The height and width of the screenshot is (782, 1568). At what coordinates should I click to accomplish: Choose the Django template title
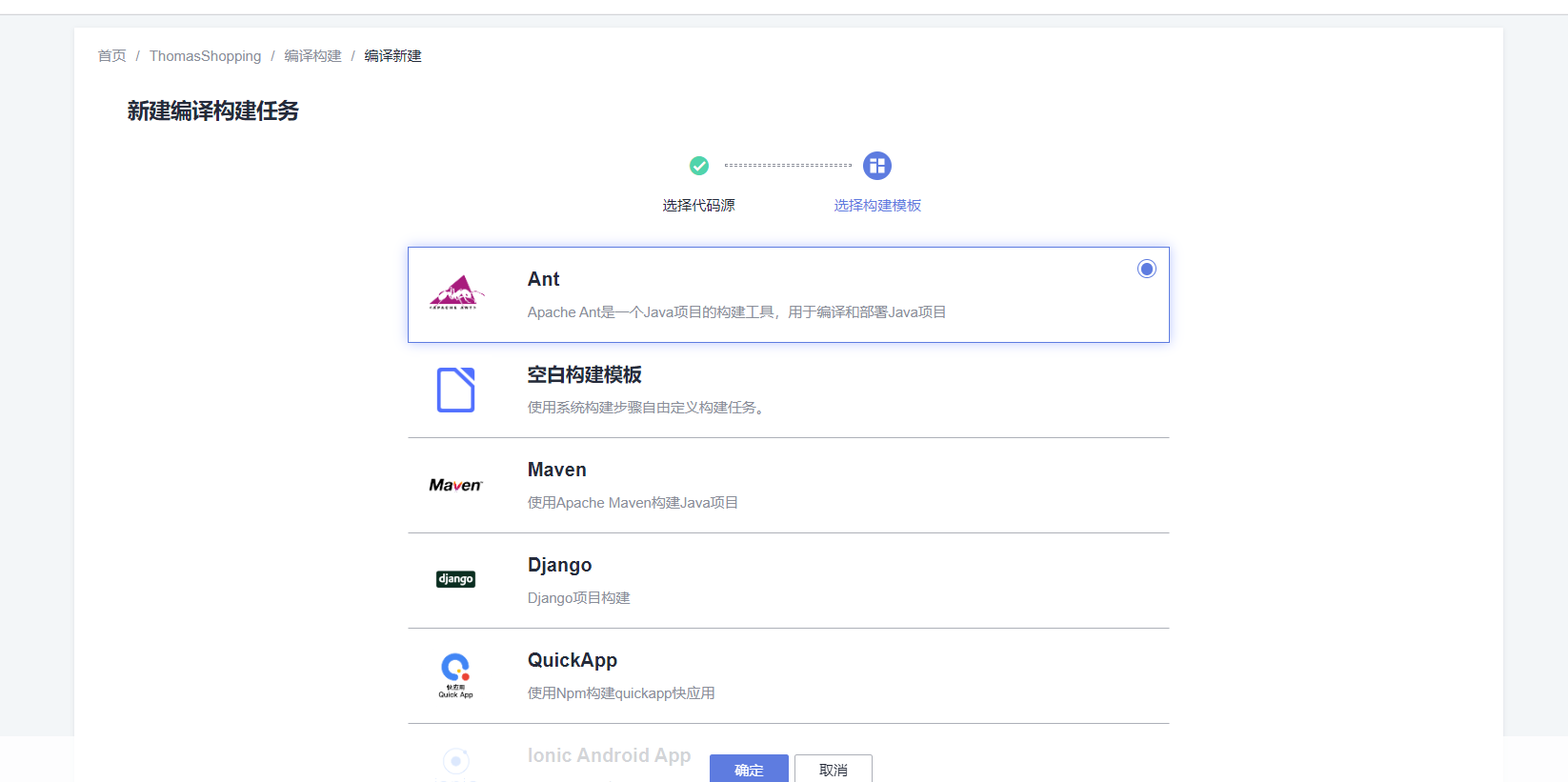pyautogui.click(x=559, y=565)
